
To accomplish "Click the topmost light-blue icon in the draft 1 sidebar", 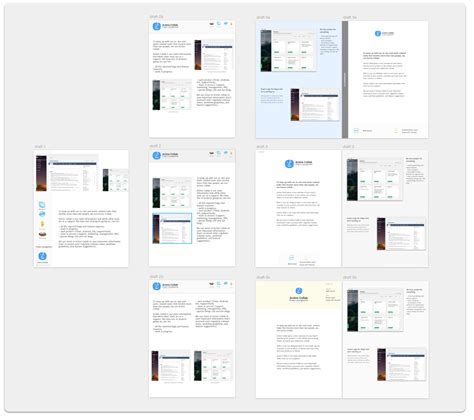I will (x=42, y=205).
